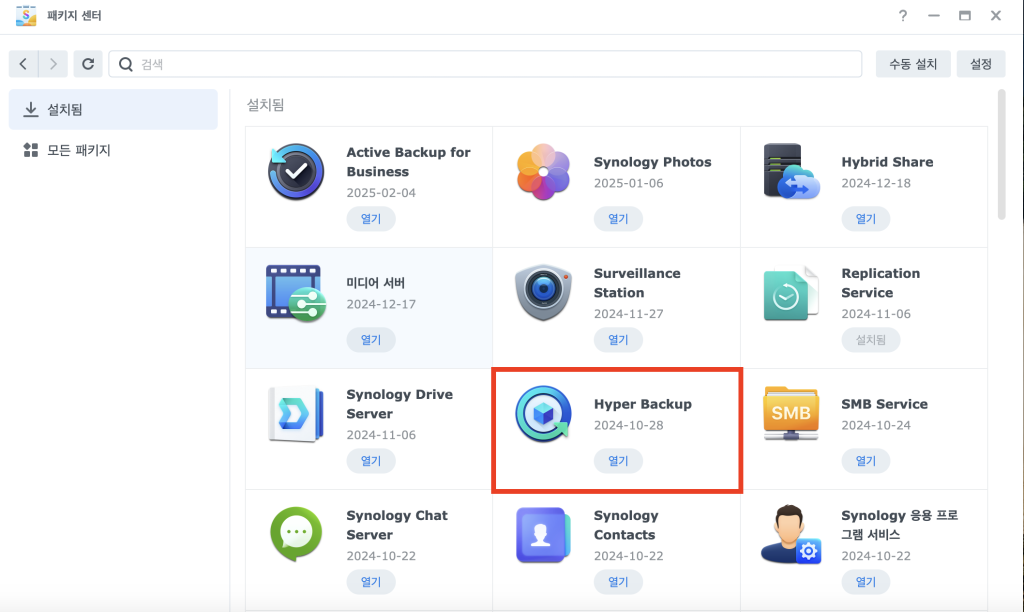Click the Synology 응용 프로그램 서비스 icon
The width and height of the screenshot is (1024, 612).
(791, 534)
